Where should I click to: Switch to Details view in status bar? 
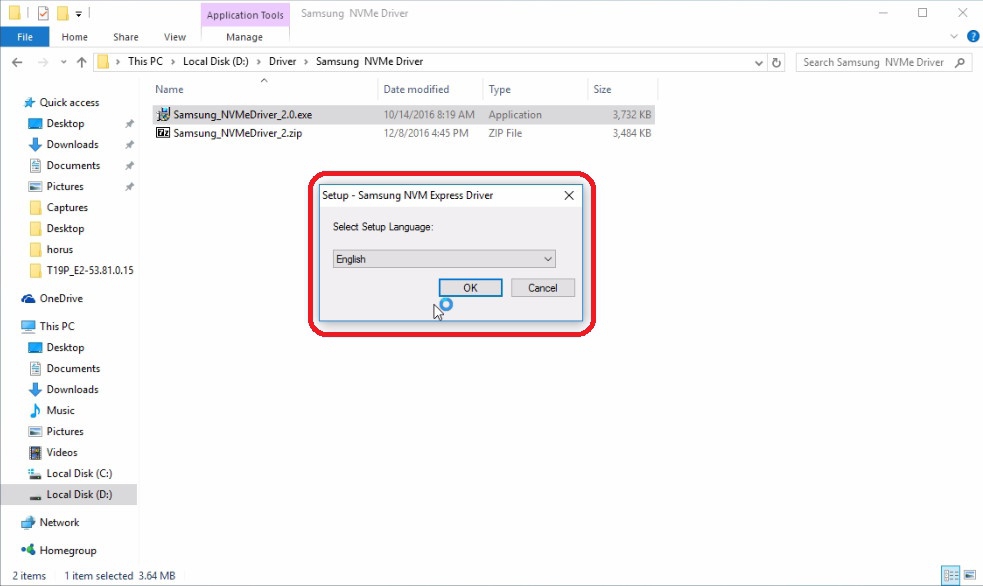coord(950,575)
